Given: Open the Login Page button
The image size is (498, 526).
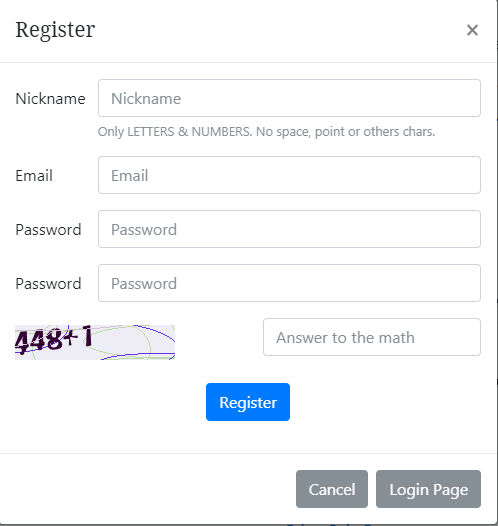Looking at the screenshot, I should tap(428, 489).
